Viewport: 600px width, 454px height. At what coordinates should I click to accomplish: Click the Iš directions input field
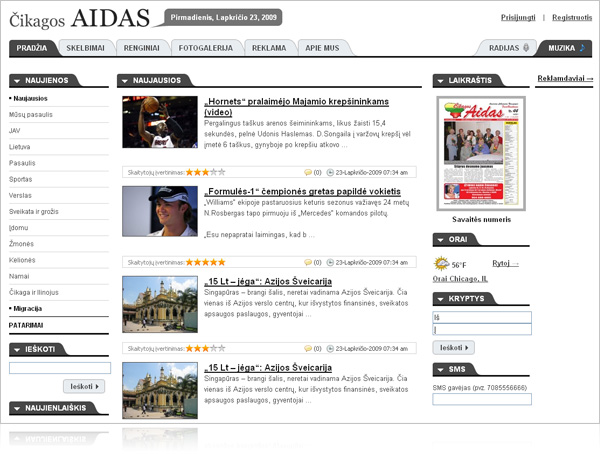482,317
